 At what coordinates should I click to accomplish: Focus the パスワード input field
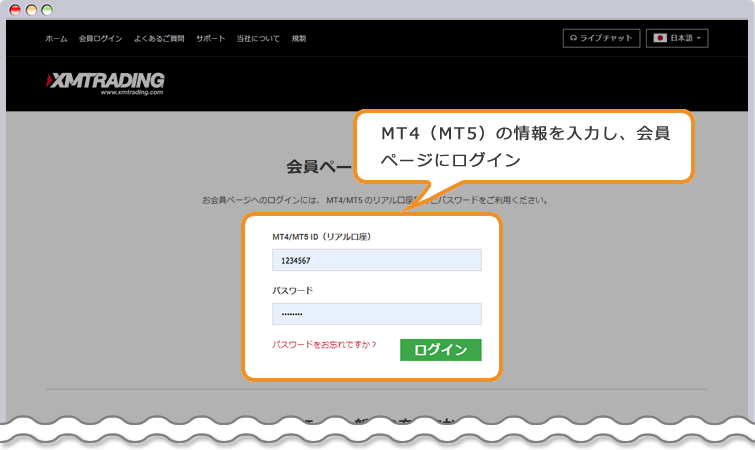coord(377,314)
